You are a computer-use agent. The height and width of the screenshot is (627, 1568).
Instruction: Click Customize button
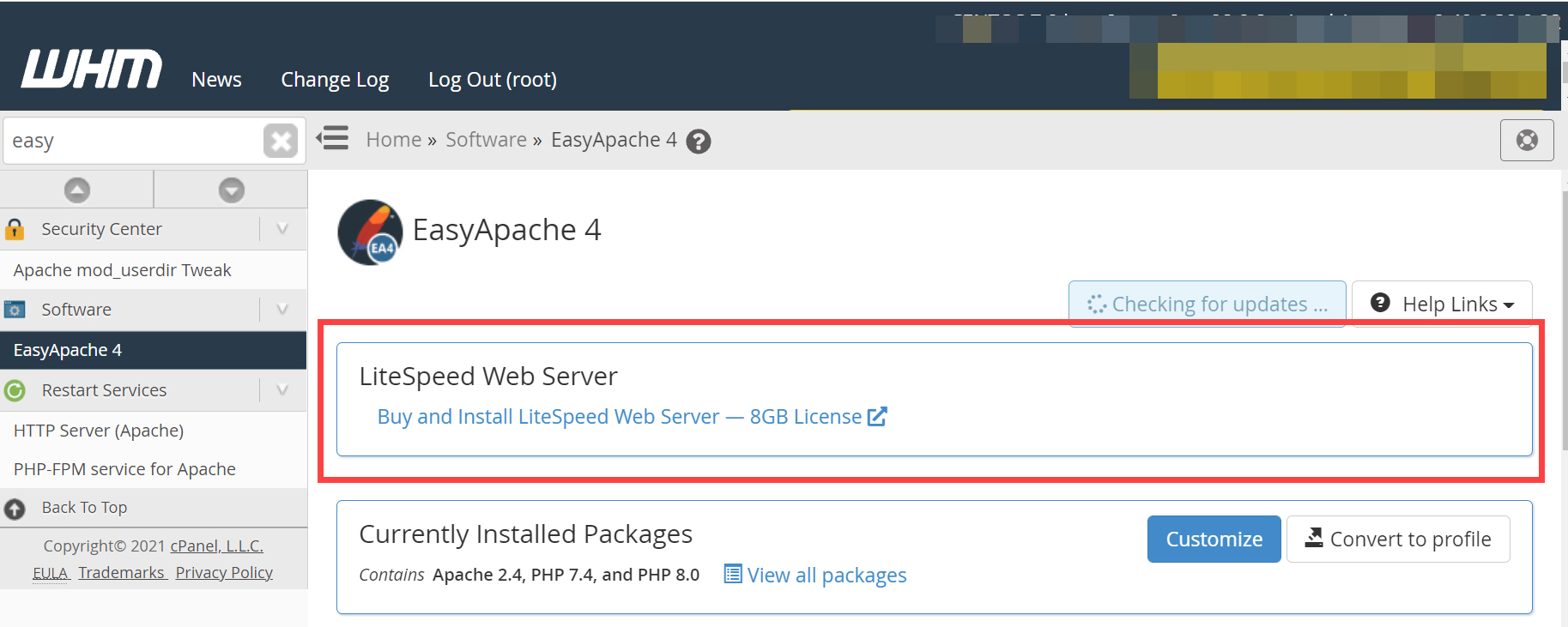coord(1214,540)
